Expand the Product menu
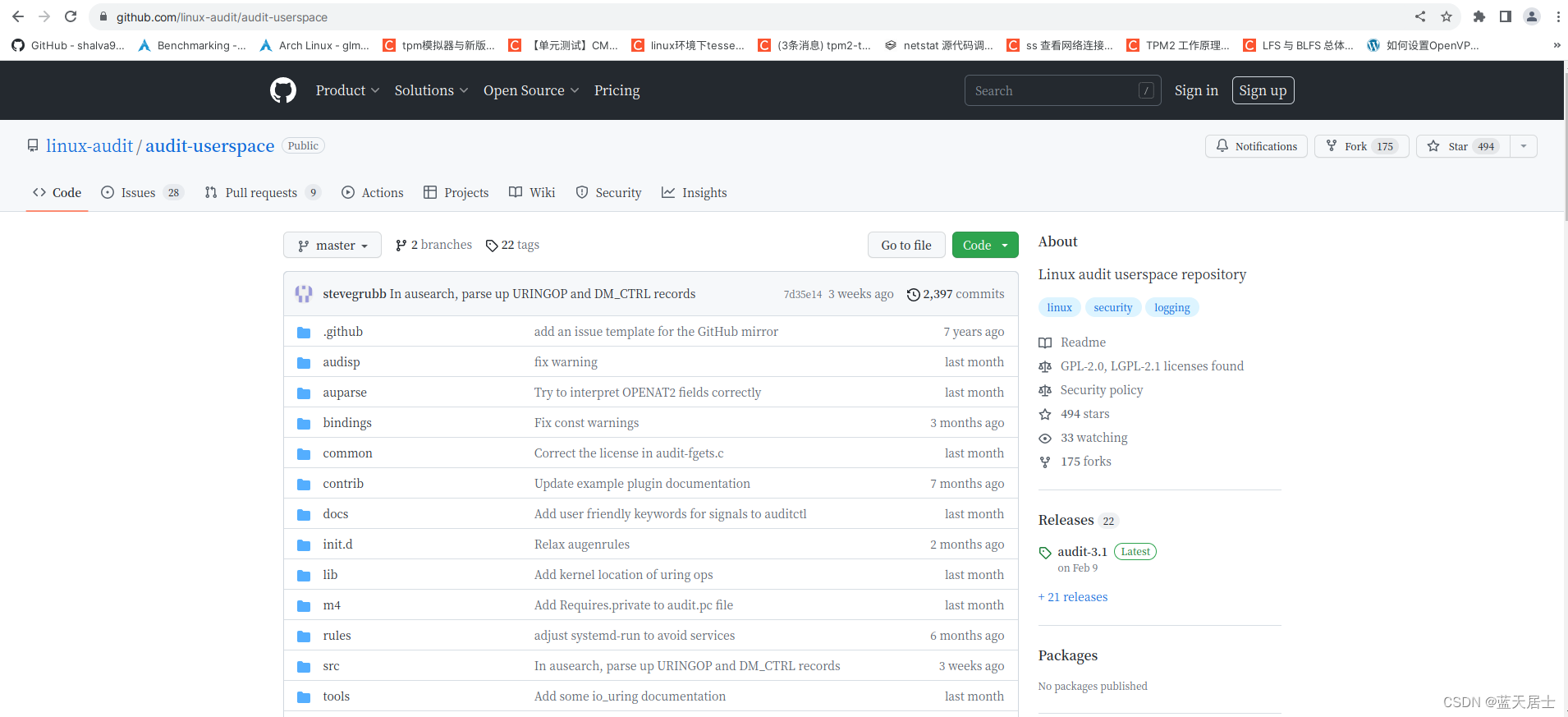 pos(347,90)
